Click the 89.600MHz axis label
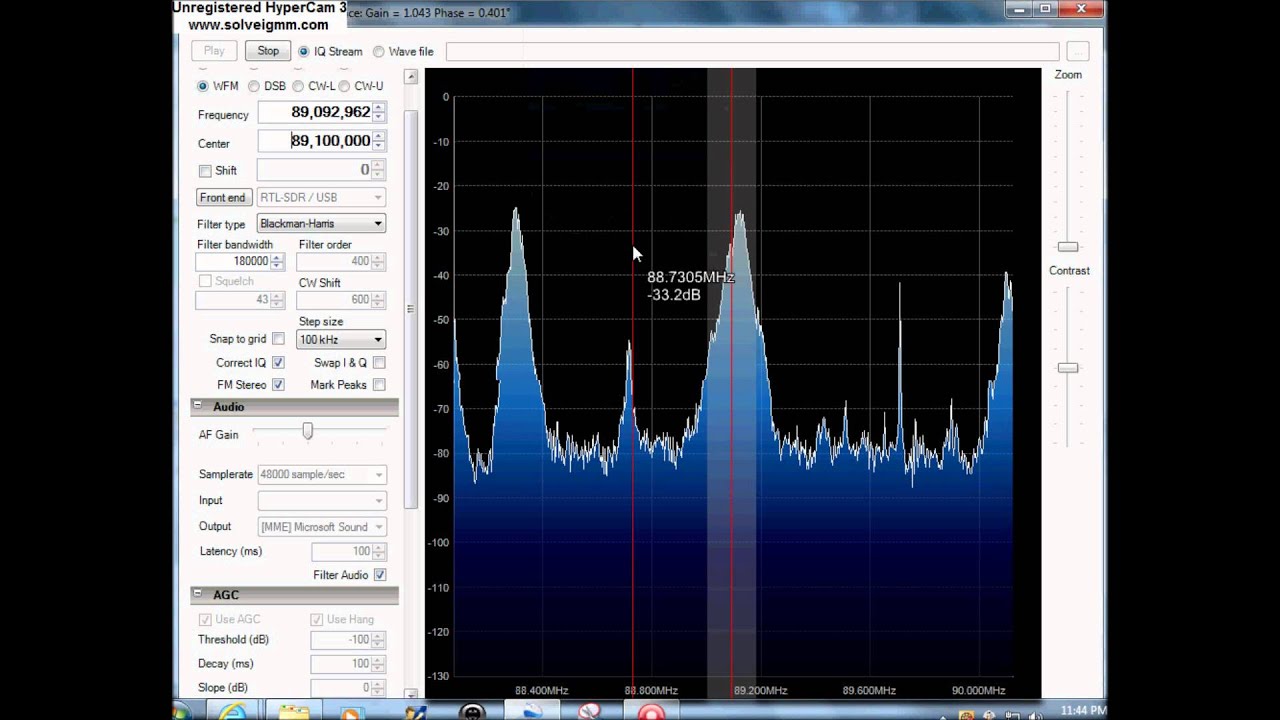Screen dimensions: 1280x720 coord(869,690)
